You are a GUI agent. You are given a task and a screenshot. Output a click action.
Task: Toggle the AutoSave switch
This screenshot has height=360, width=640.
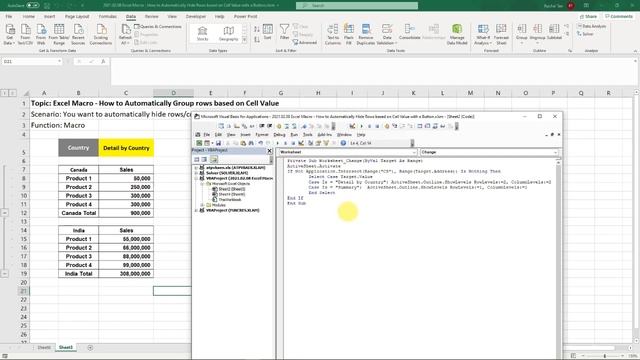pyautogui.click(x=33, y=5)
